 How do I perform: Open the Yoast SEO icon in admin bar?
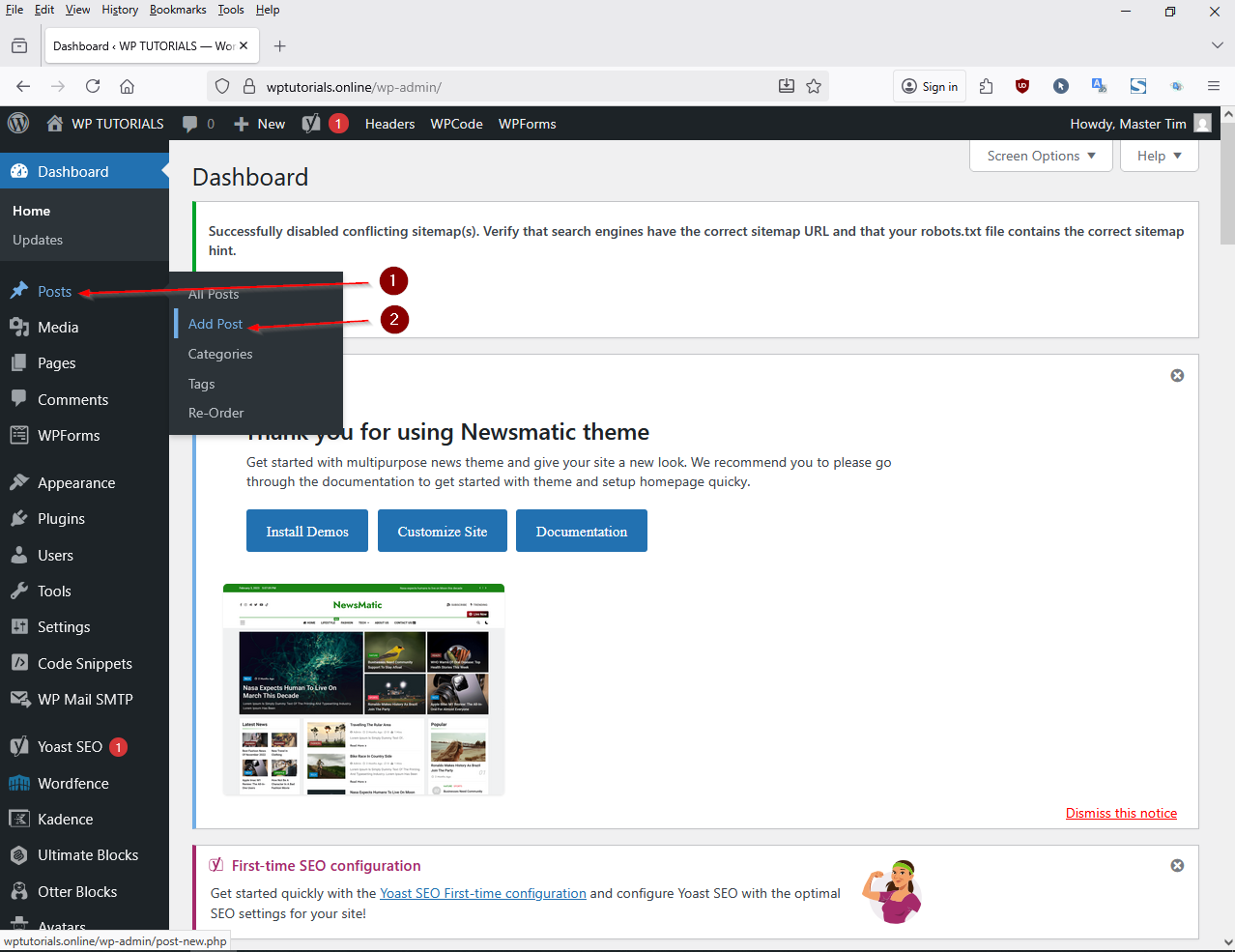311,124
